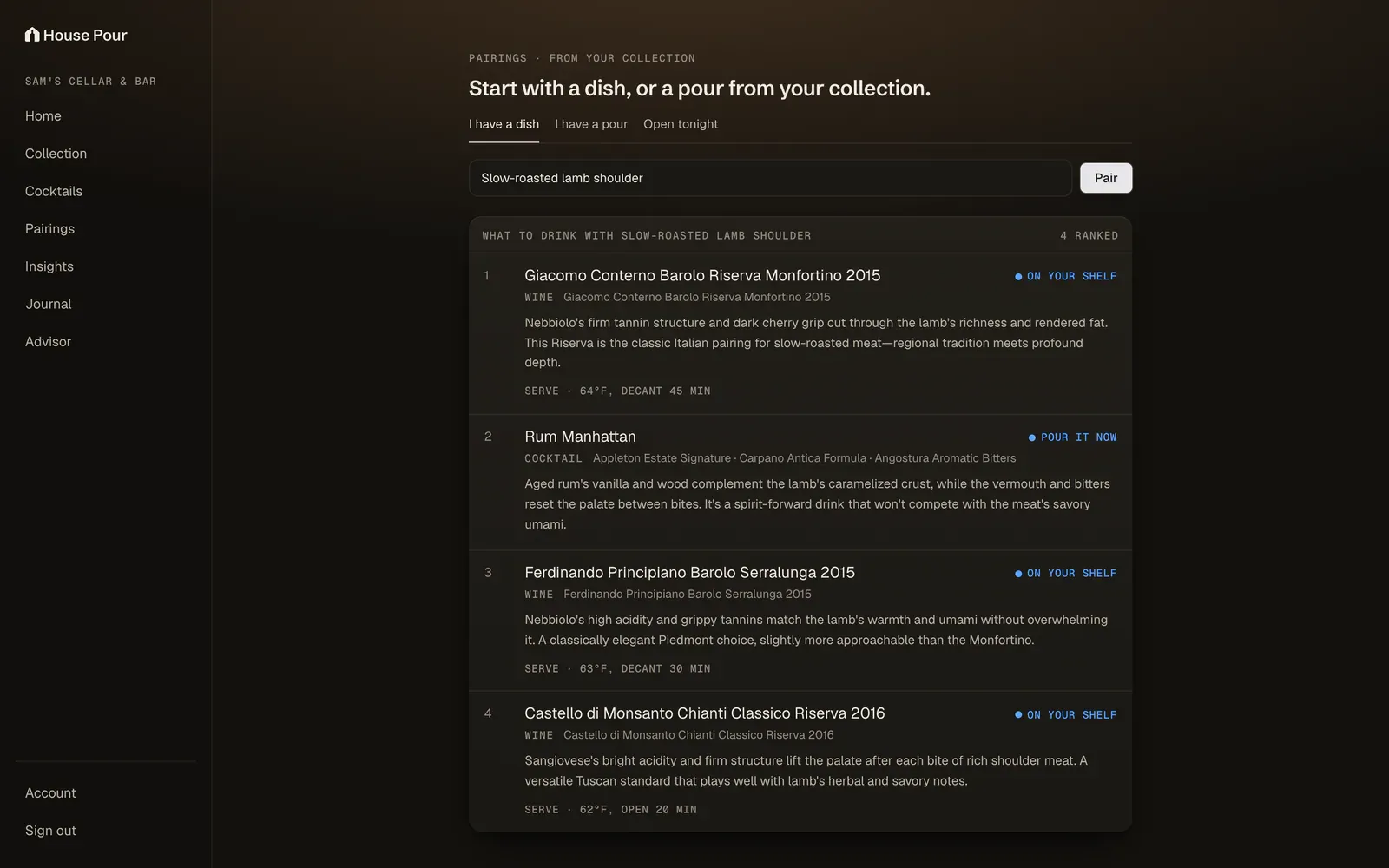The height and width of the screenshot is (868, 1389).
Task: Go to Collection in the sidebar
Action: 56,154
